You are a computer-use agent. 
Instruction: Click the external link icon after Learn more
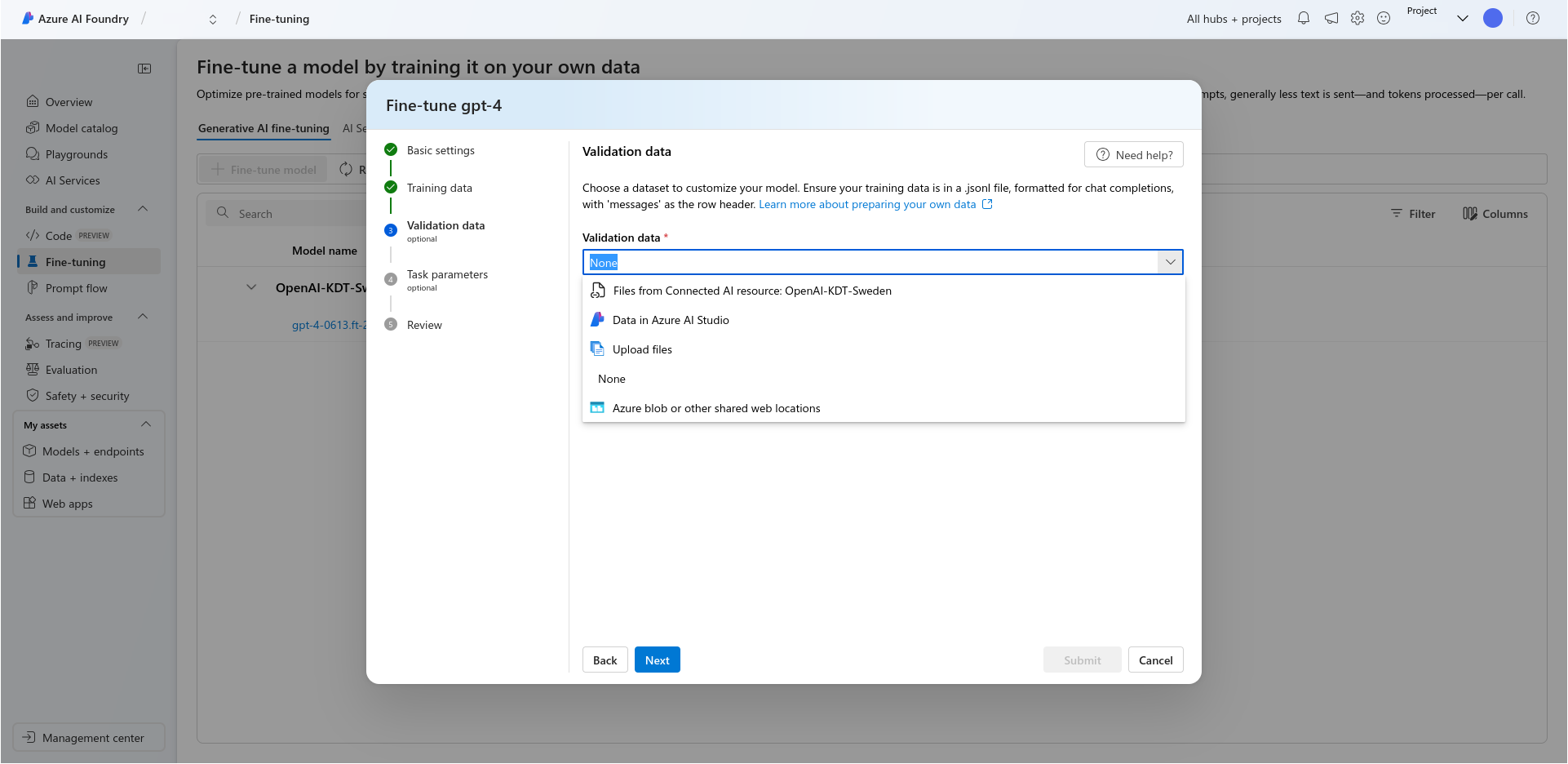click(x=987, y=204)
